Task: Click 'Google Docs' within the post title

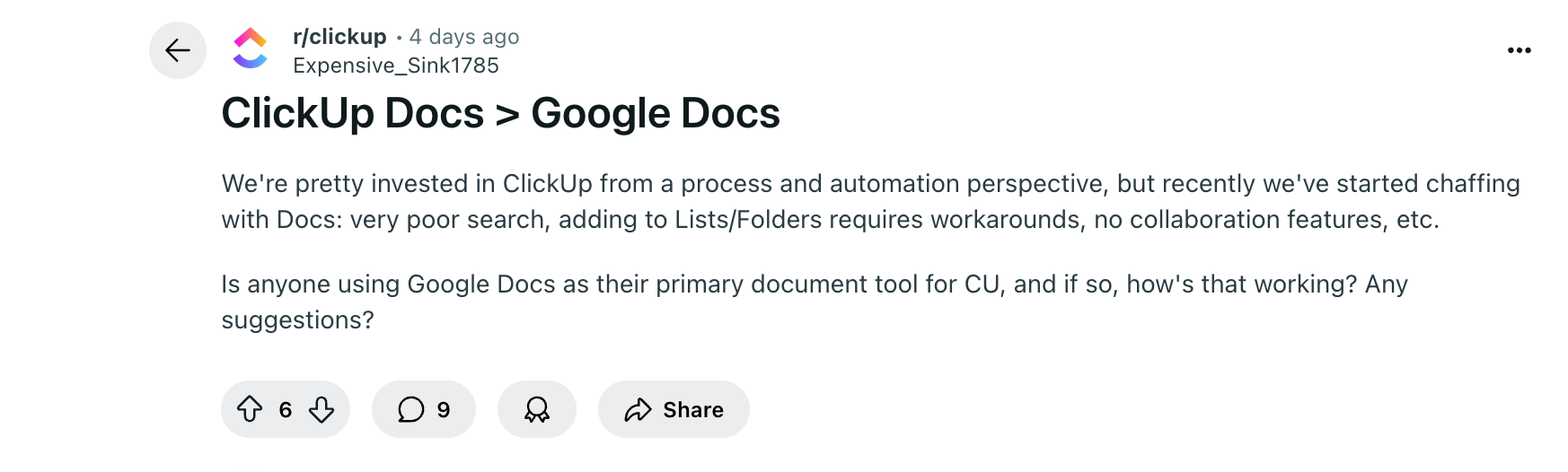Action: (x=656, y=113)
